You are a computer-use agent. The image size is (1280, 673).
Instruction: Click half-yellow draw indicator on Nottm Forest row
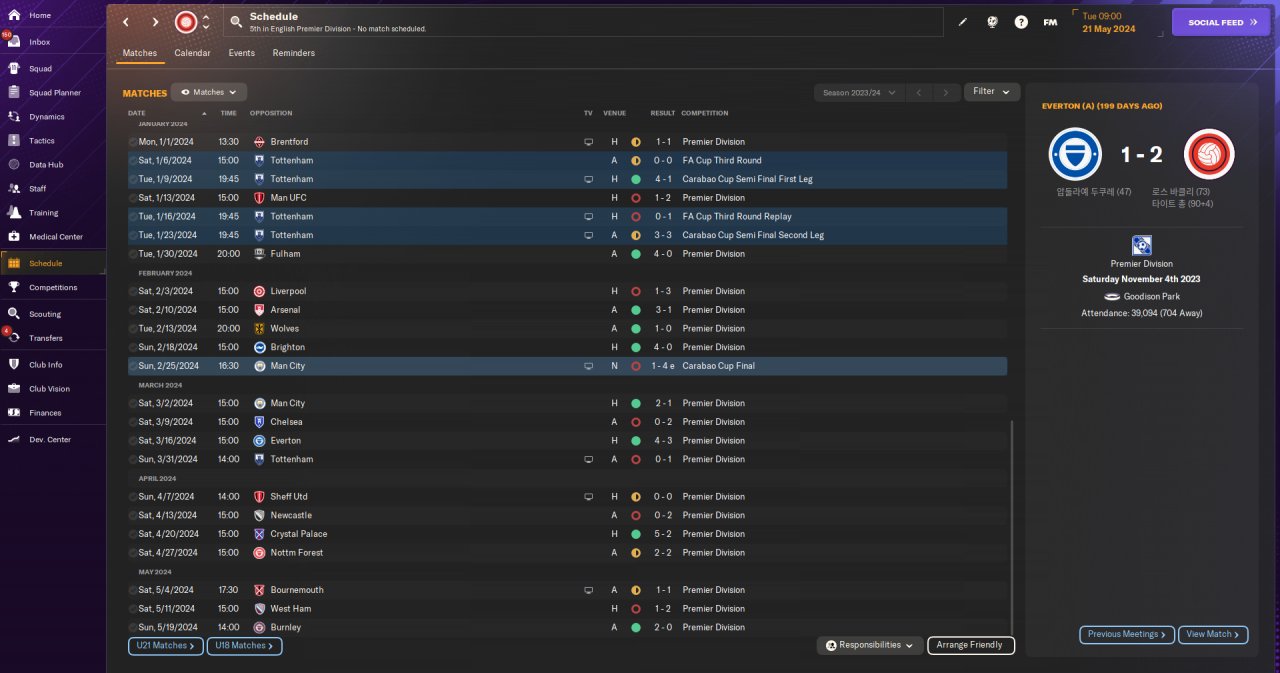pos(635,553)
